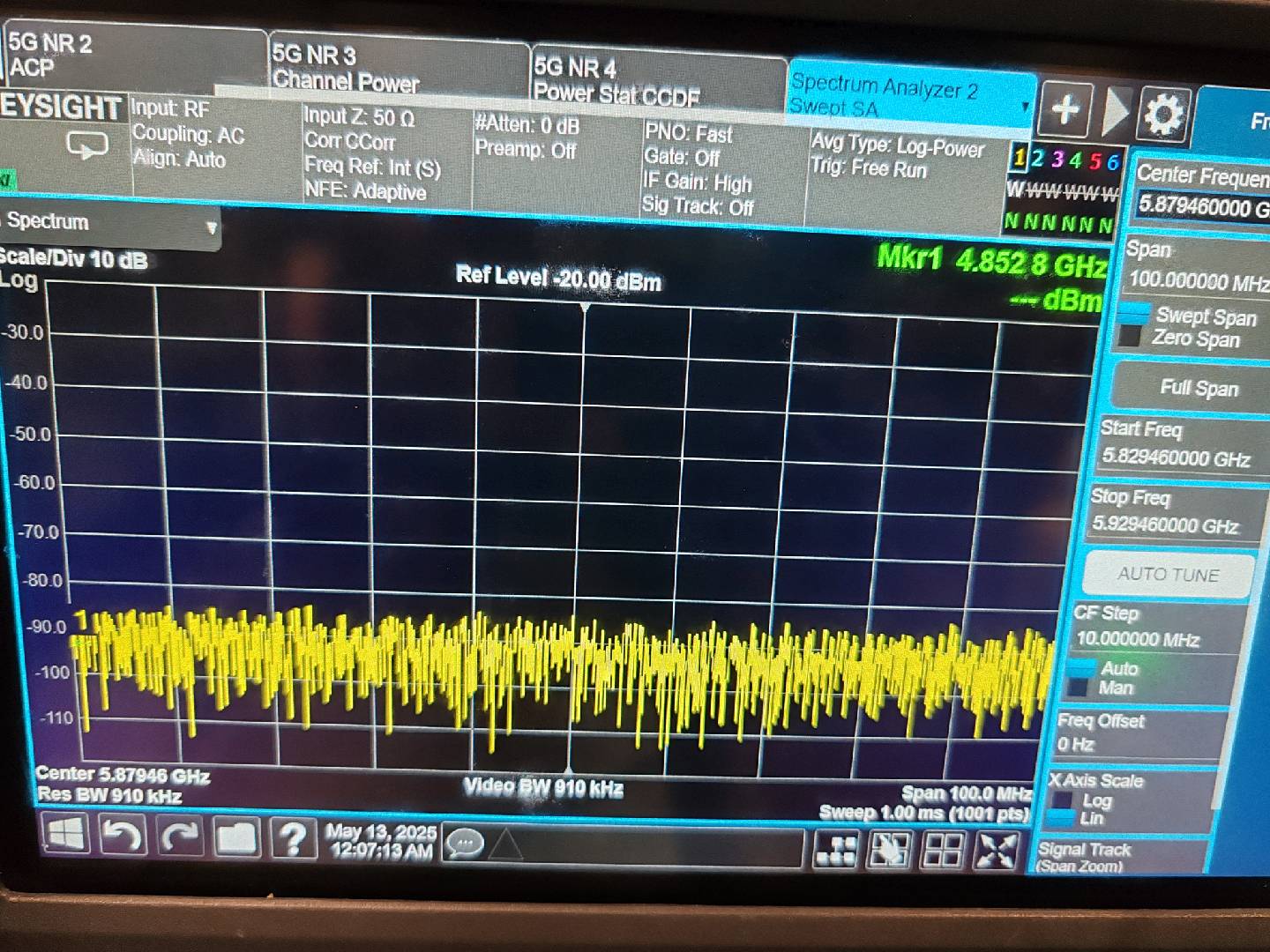Select Spectrum Analyzer 2 Swept SA tab

point(910,95)
